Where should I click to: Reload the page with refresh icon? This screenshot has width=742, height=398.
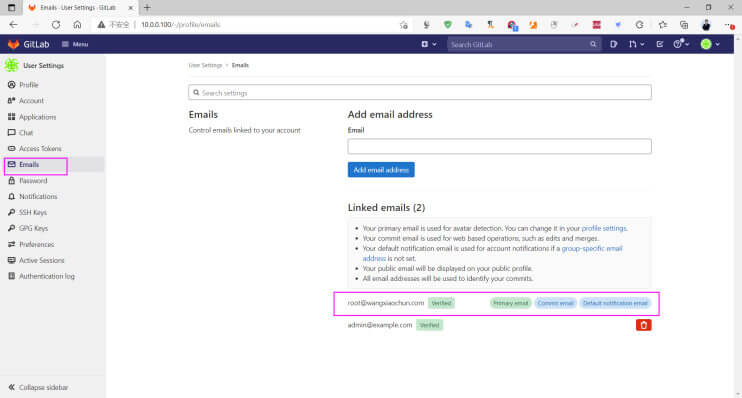(x=56, y=25)
